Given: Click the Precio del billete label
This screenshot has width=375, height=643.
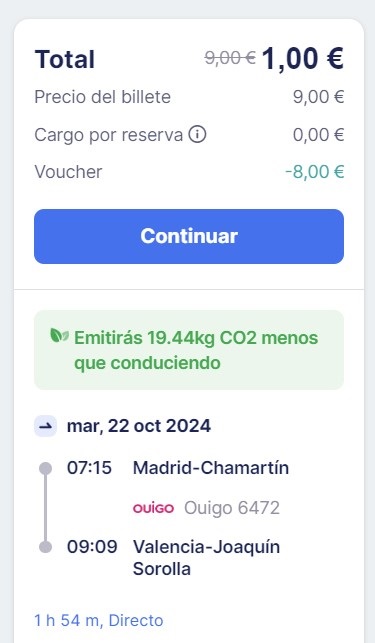Looking at the screenshot, I should (102, 97).
